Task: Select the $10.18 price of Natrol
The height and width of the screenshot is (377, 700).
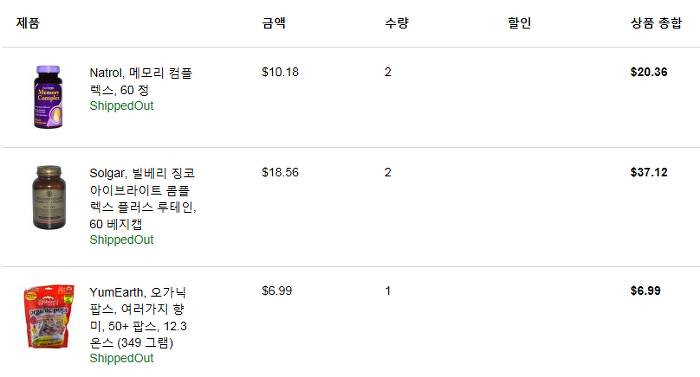Action: pos(280,72)
